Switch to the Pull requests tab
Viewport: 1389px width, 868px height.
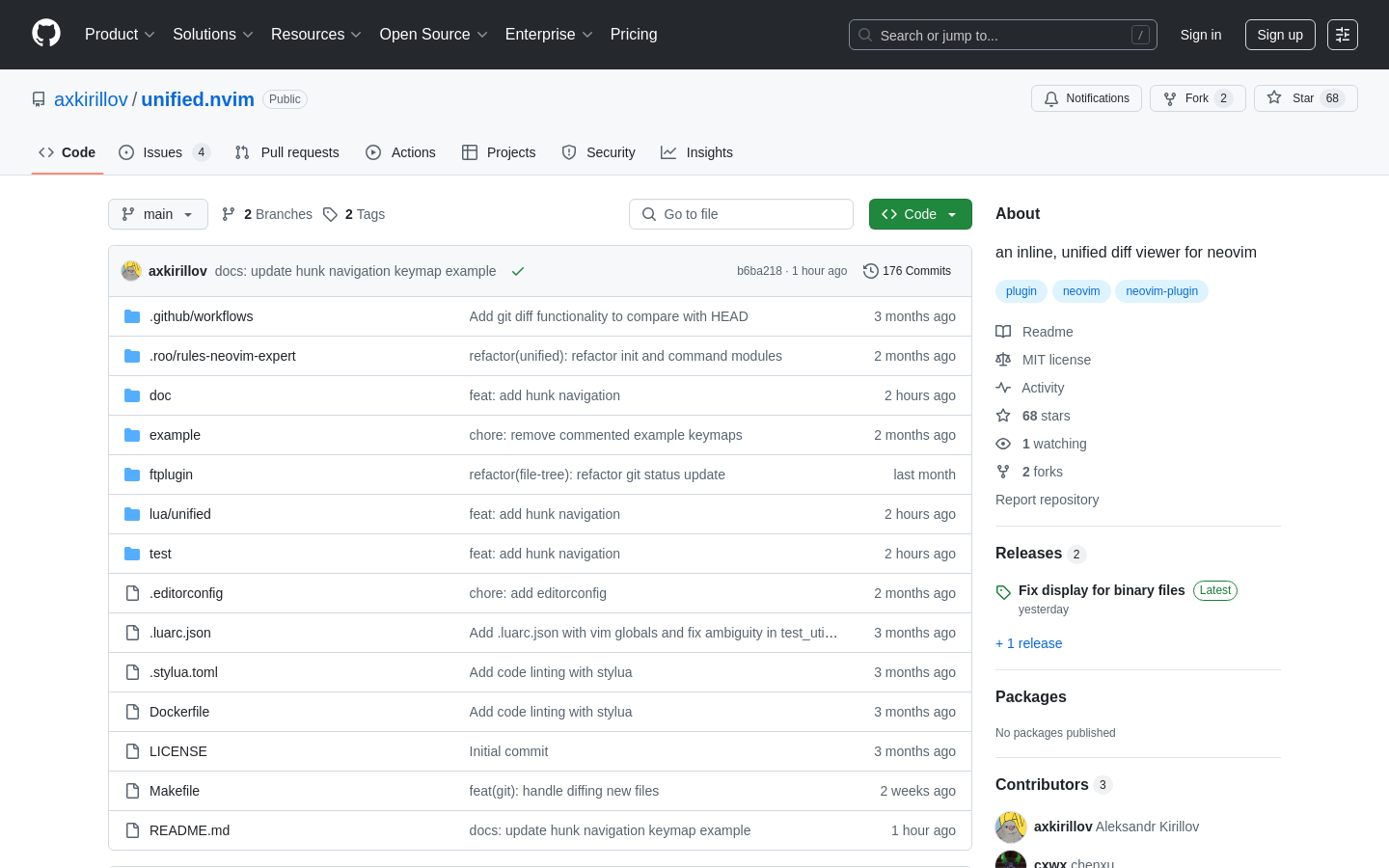tap(287, 152)
